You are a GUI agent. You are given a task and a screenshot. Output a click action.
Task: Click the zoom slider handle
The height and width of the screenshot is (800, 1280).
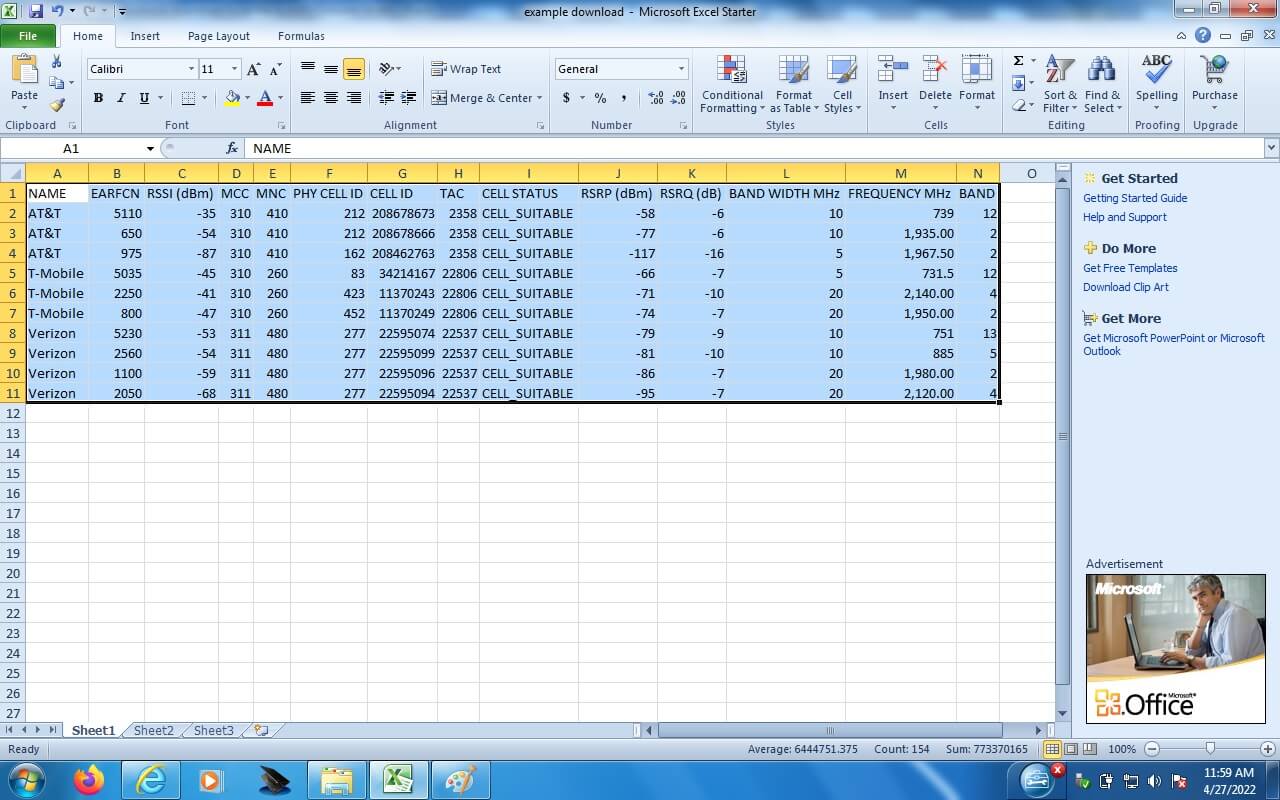click(1210, 749)
